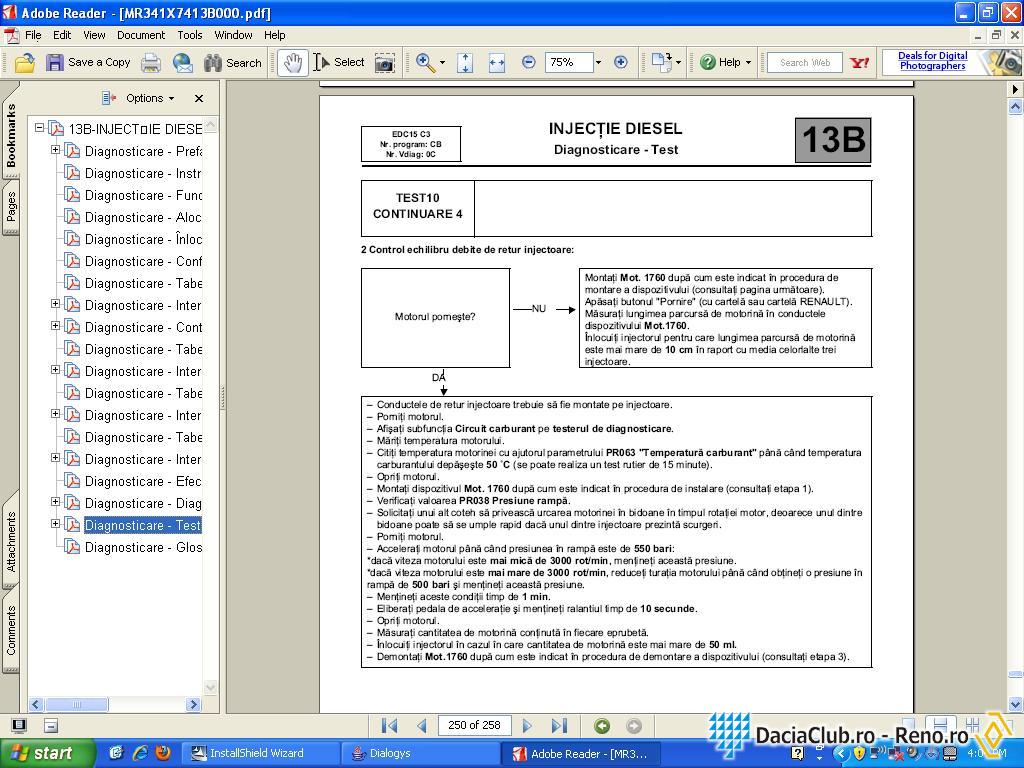Open a file with the folder icon
This screenshot has height=768, width=1024.
(25, 63)
